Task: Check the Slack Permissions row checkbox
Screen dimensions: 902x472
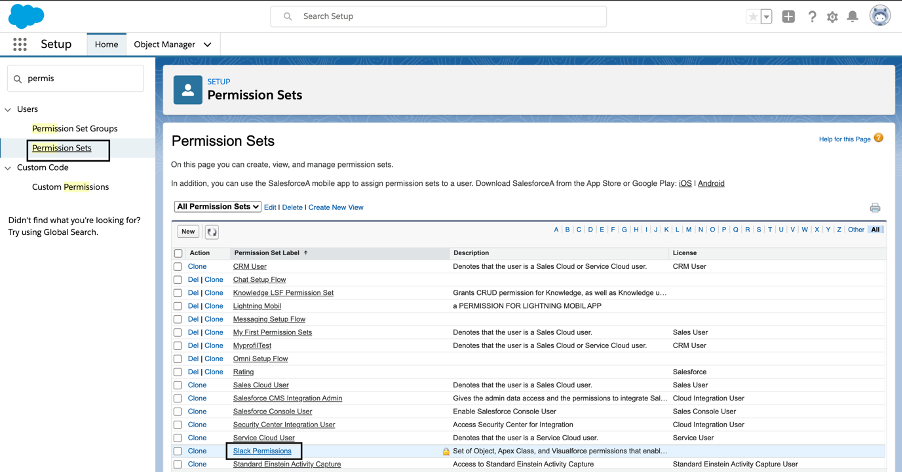Action: pyautogui.click(x=178, y=451)
